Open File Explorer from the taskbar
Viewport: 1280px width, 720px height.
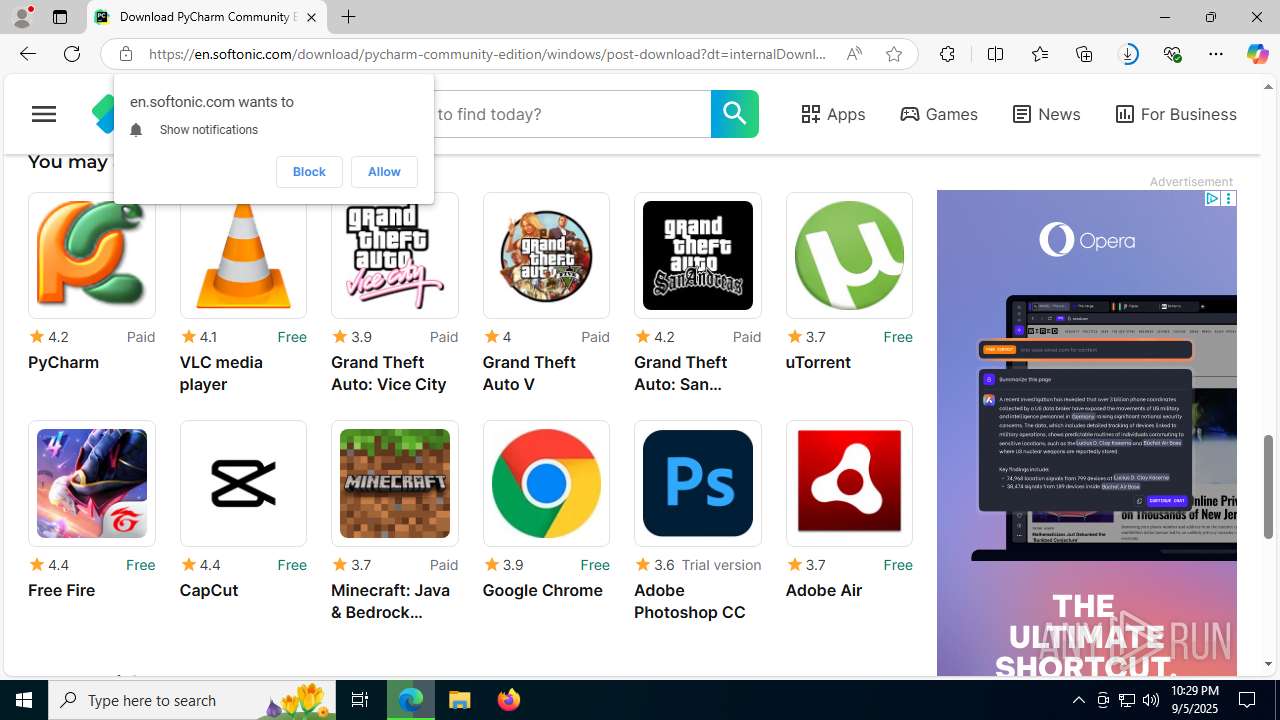point(460,700)
